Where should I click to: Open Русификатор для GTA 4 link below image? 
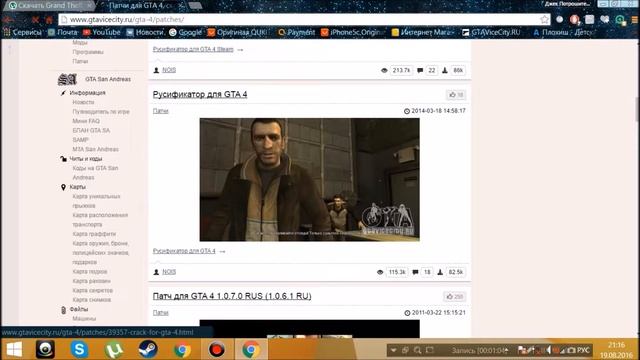click(x=184, y=251)
